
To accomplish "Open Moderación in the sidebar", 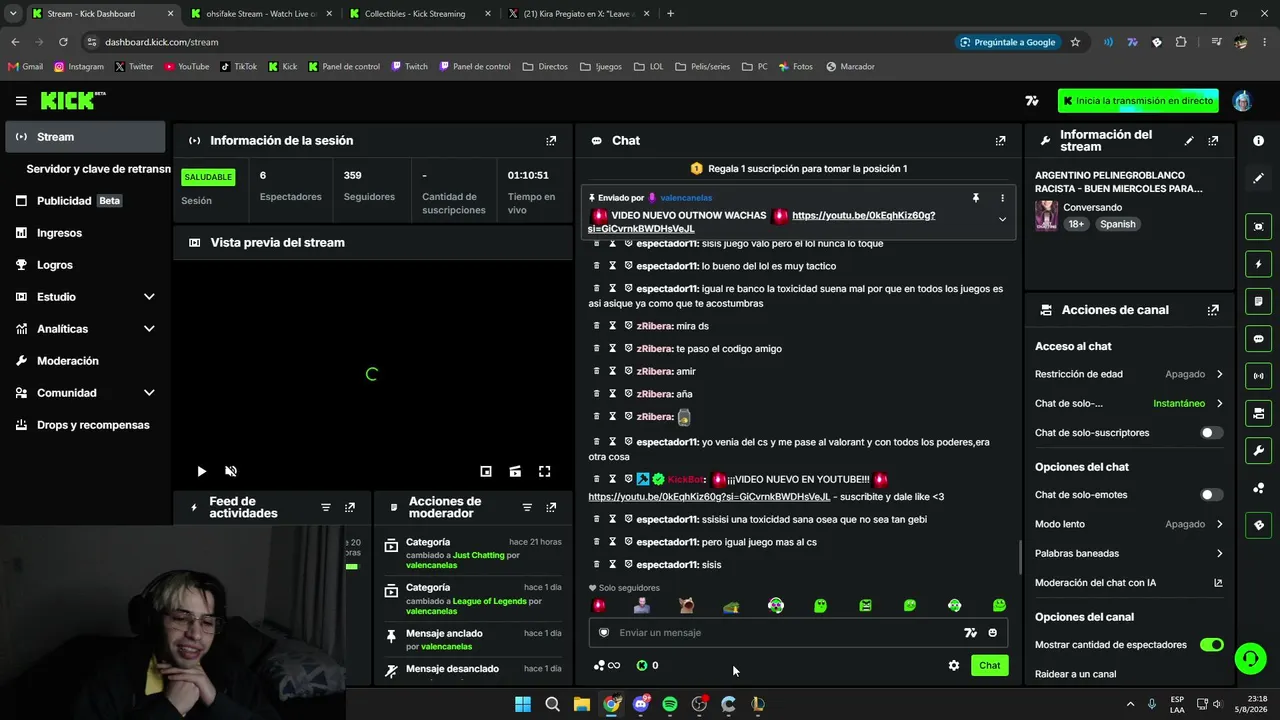I will 85,361.
